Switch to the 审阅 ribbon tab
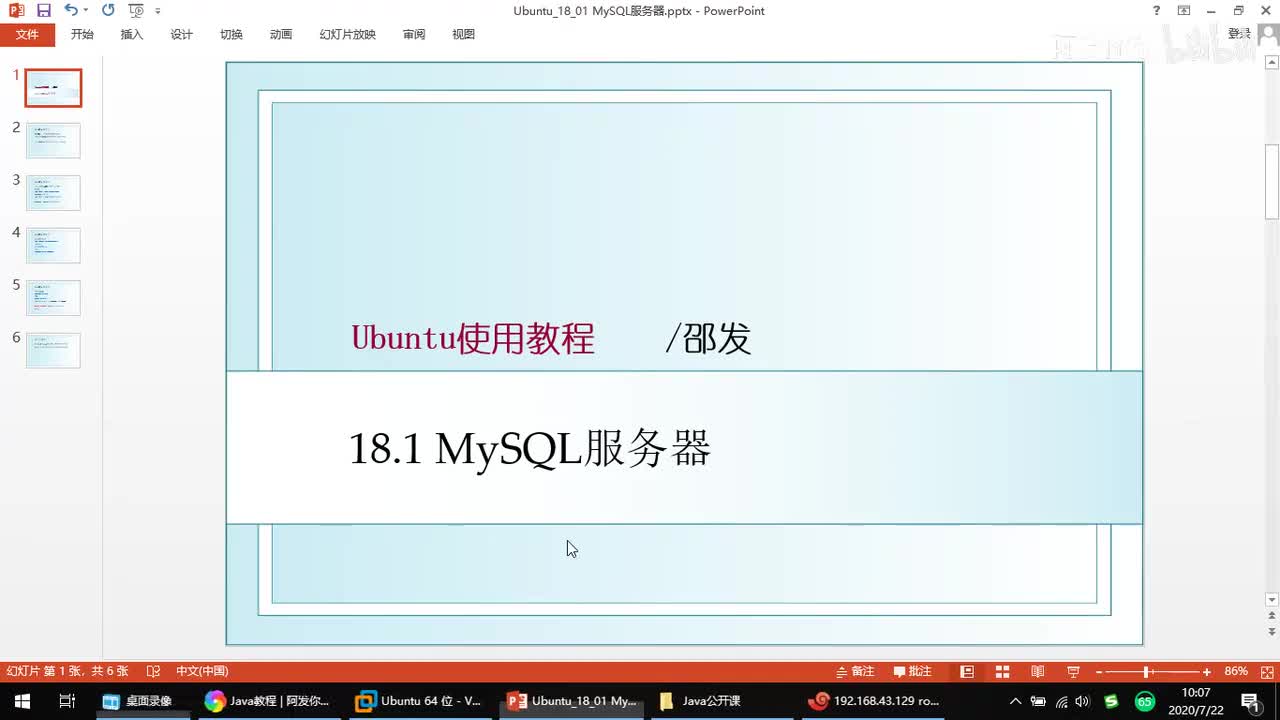Viewport: 1280px width, 720px height. coord(414,34)
